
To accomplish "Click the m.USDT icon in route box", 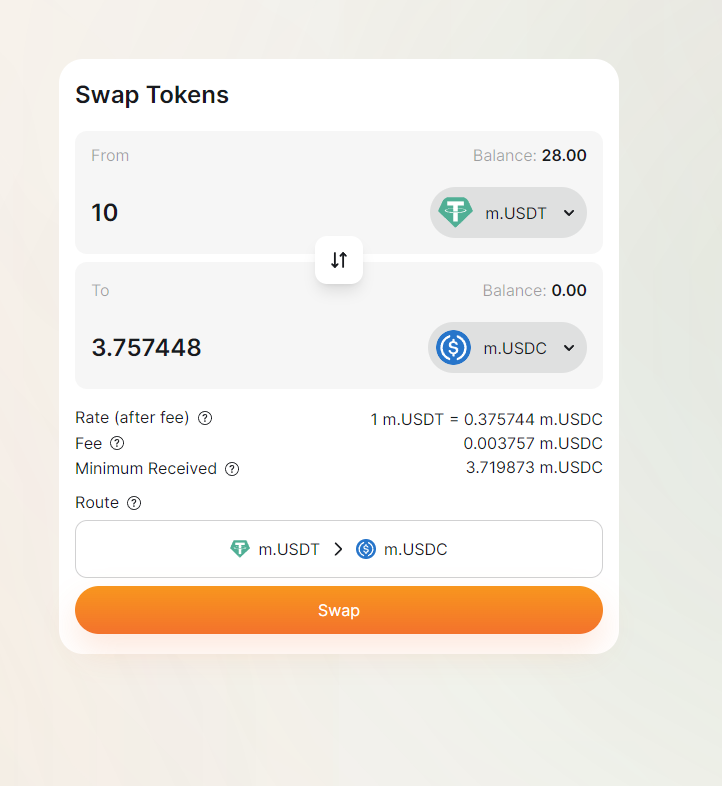I will (x=240, y=549).
